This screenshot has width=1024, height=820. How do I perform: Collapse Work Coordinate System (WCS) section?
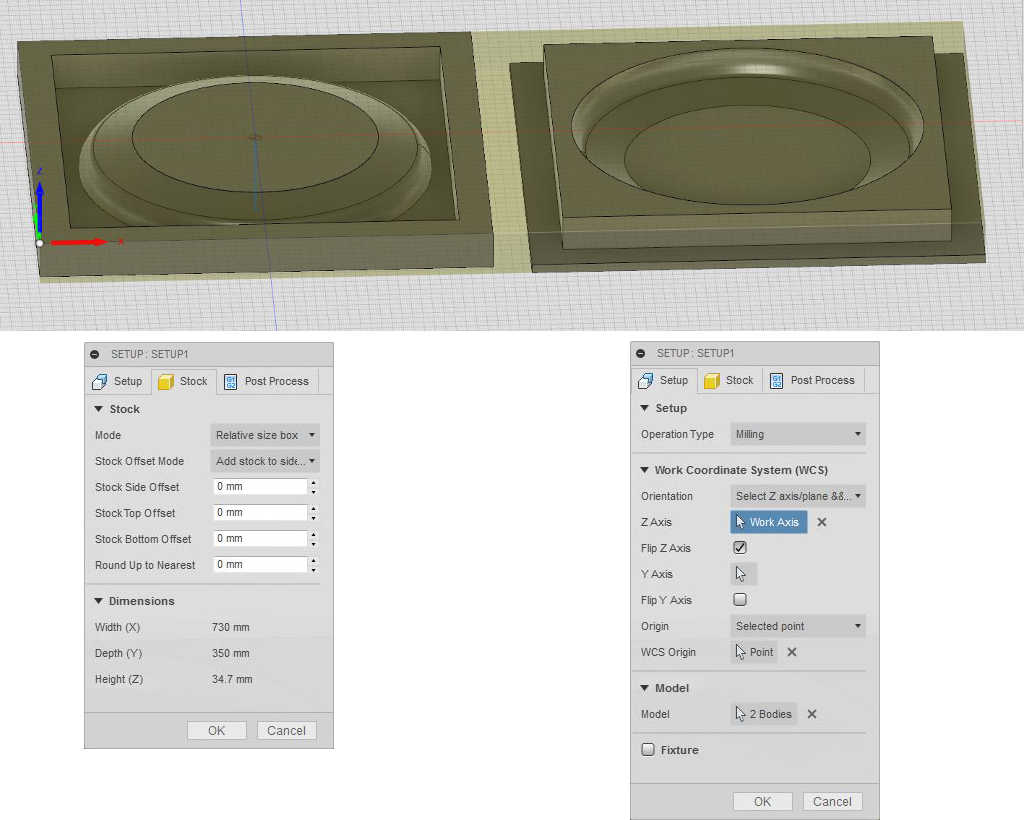pos(645,469)
